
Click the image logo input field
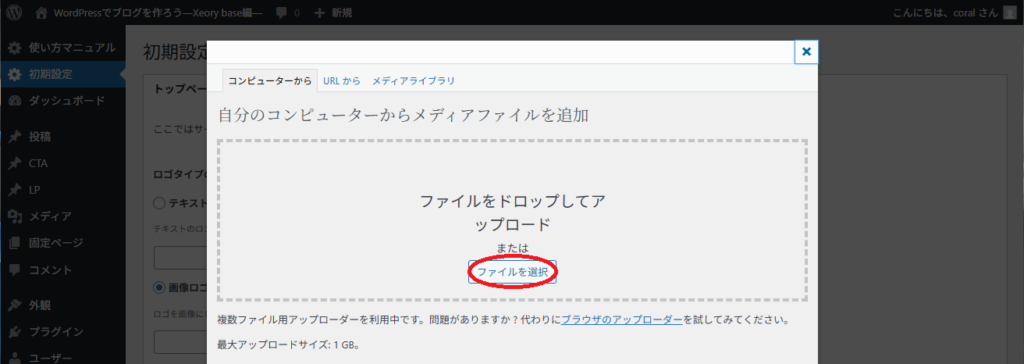[x=181, y=342]
